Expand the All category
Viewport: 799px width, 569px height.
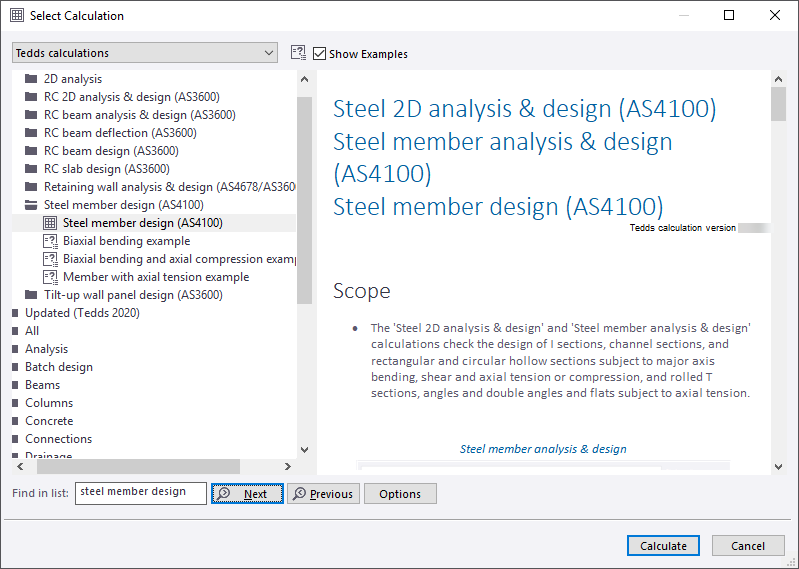(x=15, y=331)
